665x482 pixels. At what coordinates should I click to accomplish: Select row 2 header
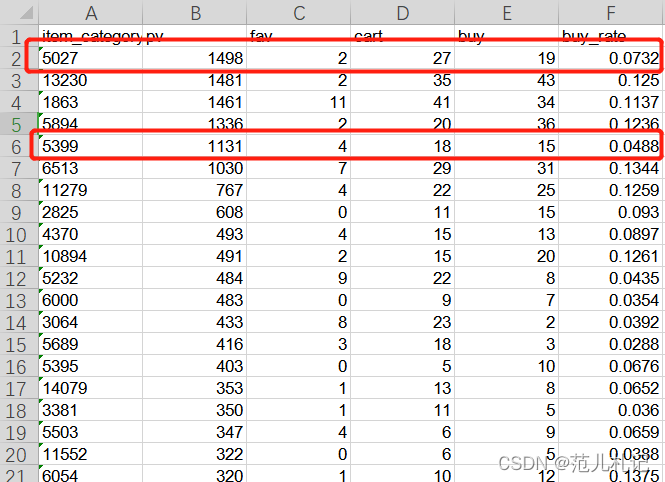coord(19,58)
